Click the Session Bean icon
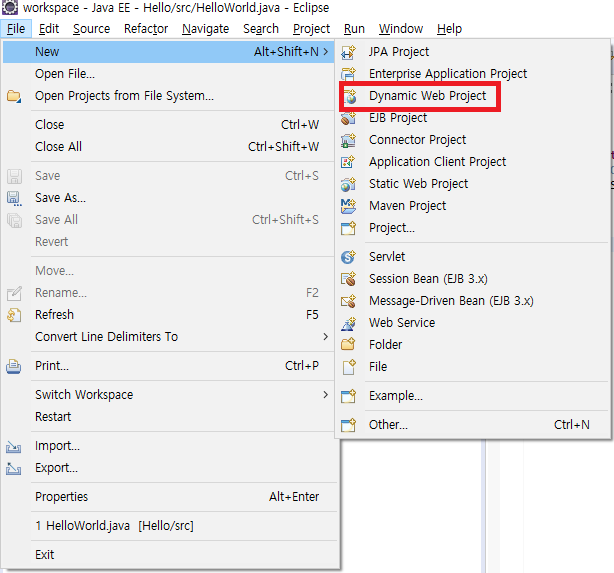 coord(348,278)
